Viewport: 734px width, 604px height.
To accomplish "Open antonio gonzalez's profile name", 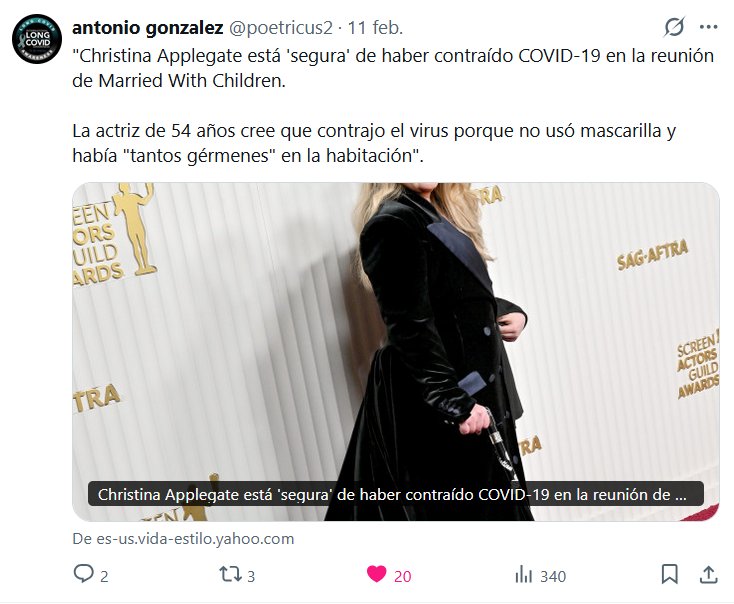I will point(147,28).
